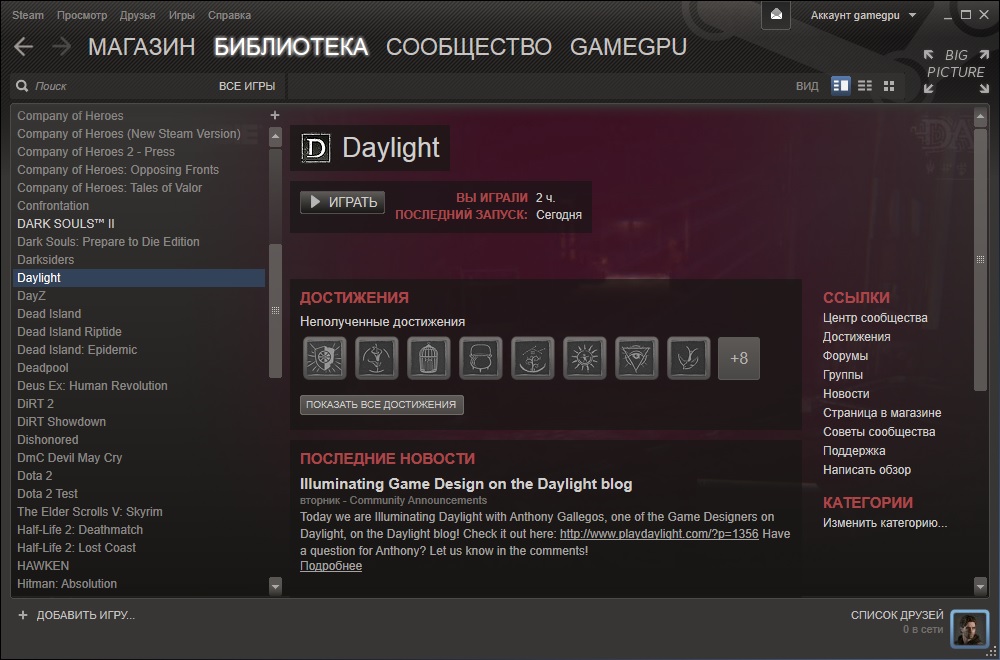Open the second locked achievement icon
1000x660 pixels.
[x=377, y=358]
